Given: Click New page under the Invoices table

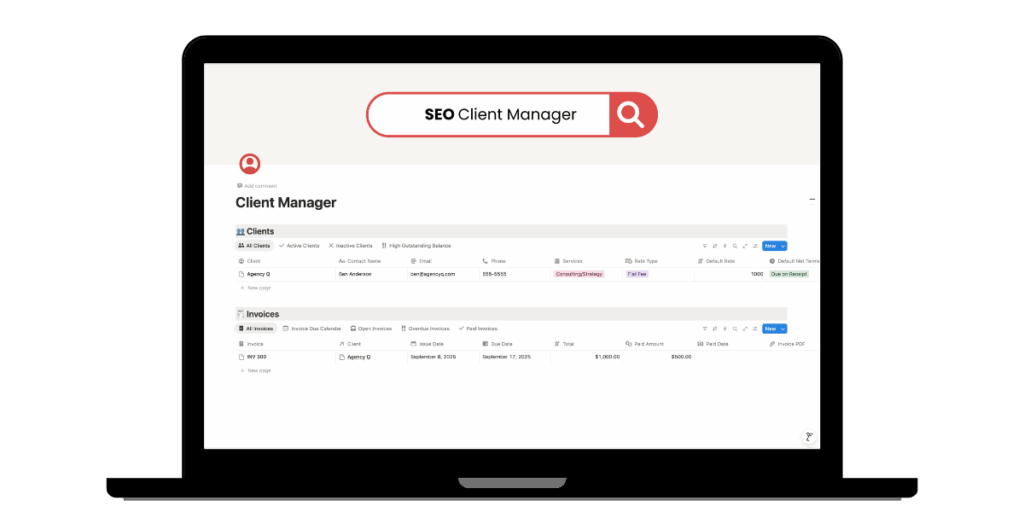Looking at the screenshot, I should [256, 371].
